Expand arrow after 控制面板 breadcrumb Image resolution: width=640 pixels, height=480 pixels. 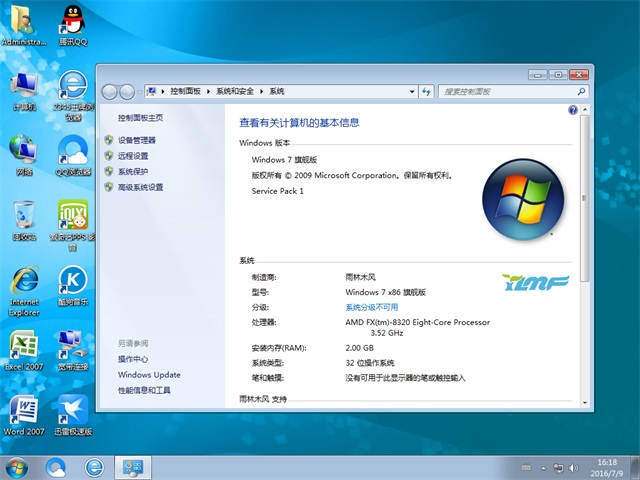pyautogui.click(x=208, y=91)
